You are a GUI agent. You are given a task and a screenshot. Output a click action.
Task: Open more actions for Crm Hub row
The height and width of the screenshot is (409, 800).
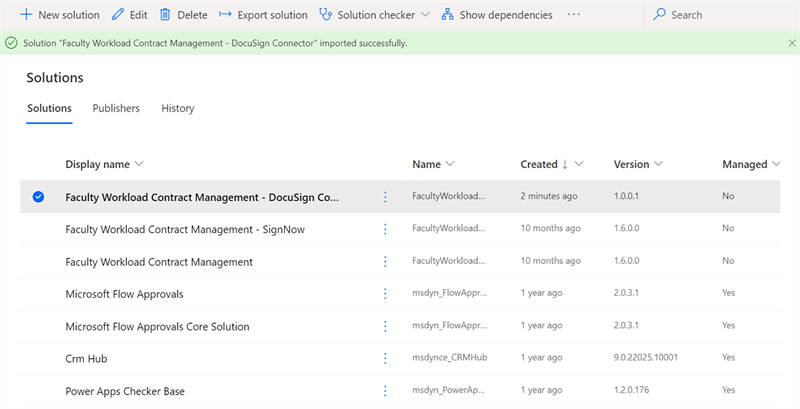[x=385, y=358]
